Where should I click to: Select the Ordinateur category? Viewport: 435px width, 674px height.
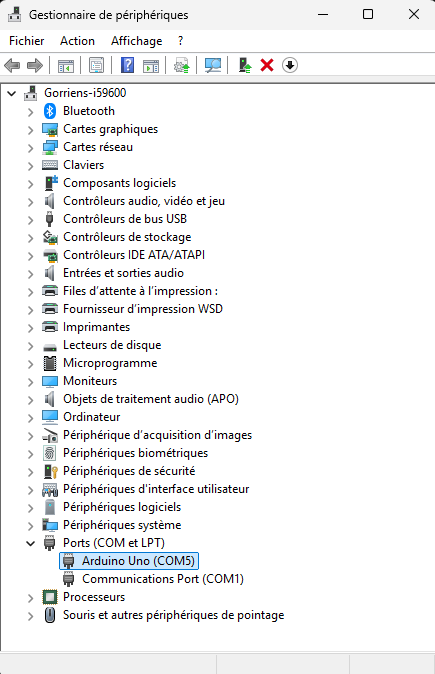(92, 417)
